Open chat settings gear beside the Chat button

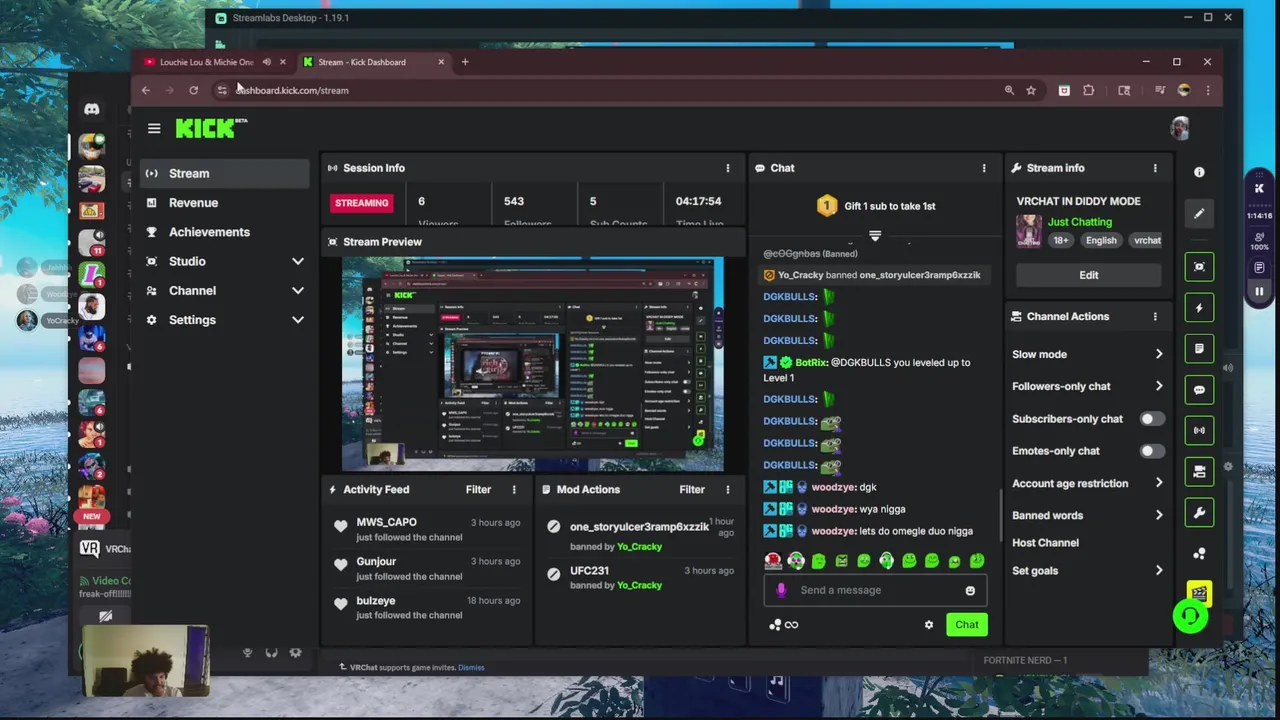pos(929,625)
